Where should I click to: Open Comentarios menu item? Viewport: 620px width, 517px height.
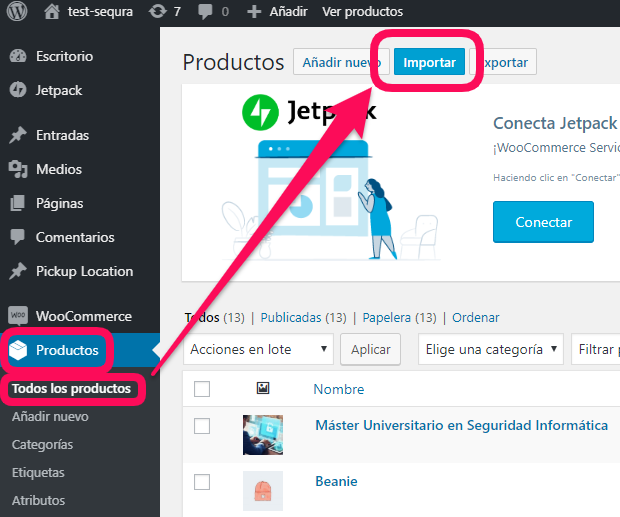point(75,237)
